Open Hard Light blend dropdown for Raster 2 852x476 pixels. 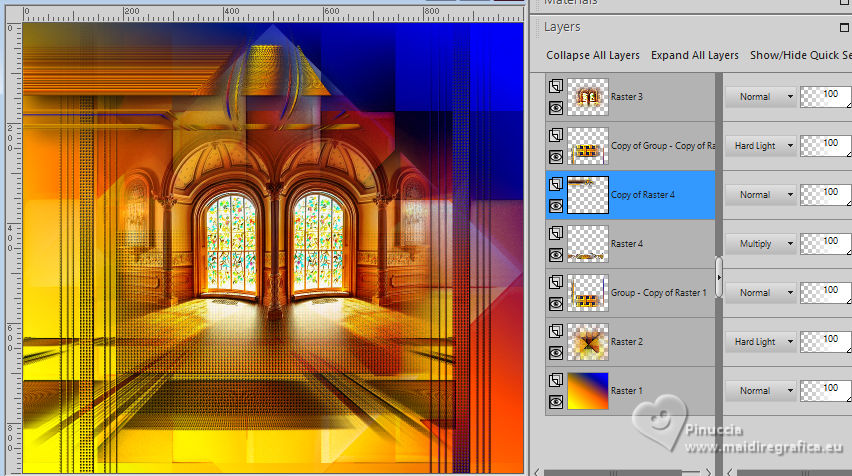[760, 342]
